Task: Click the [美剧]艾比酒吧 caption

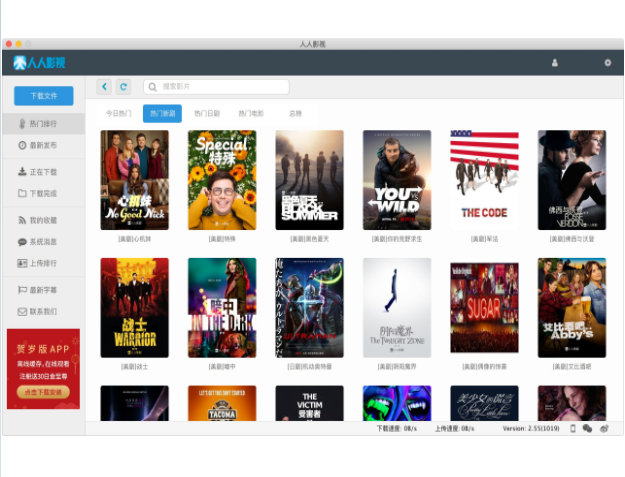Action: [x=572, y=367]
